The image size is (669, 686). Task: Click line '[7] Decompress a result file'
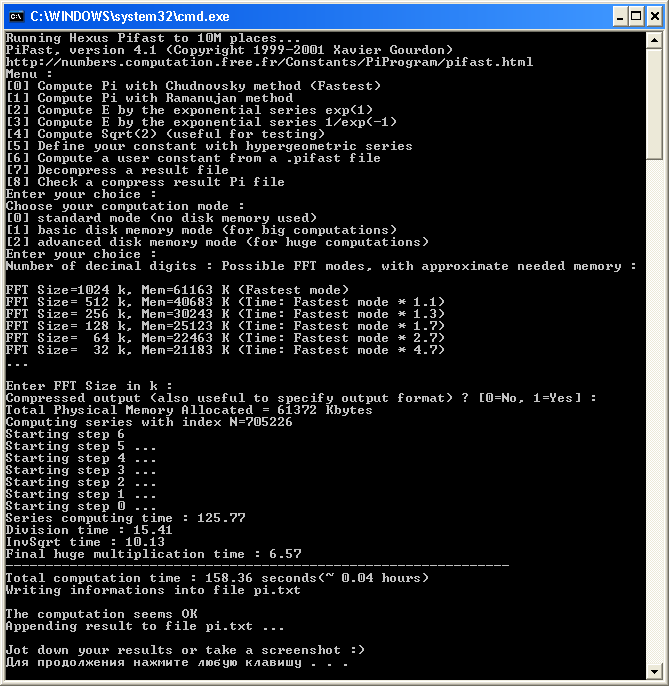coord(117,170)
